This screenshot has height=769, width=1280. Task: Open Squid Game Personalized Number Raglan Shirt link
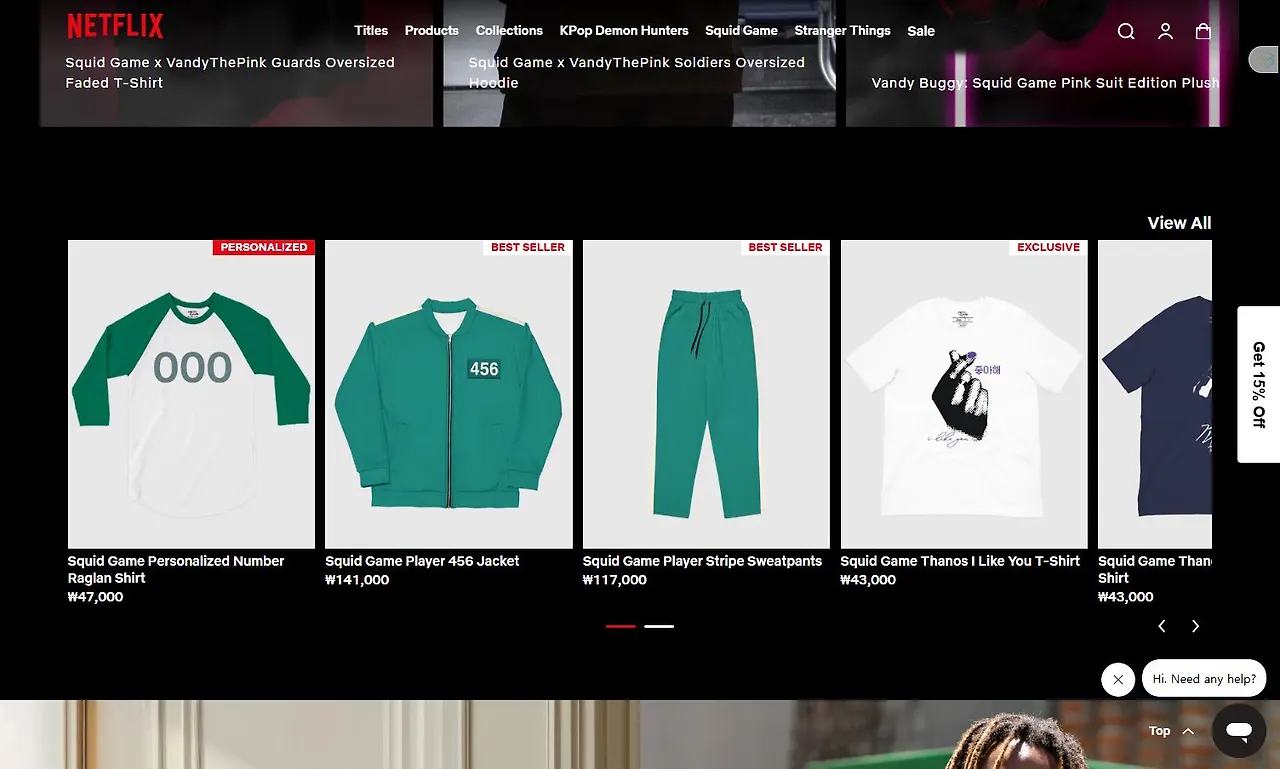(x=176, y=569)
